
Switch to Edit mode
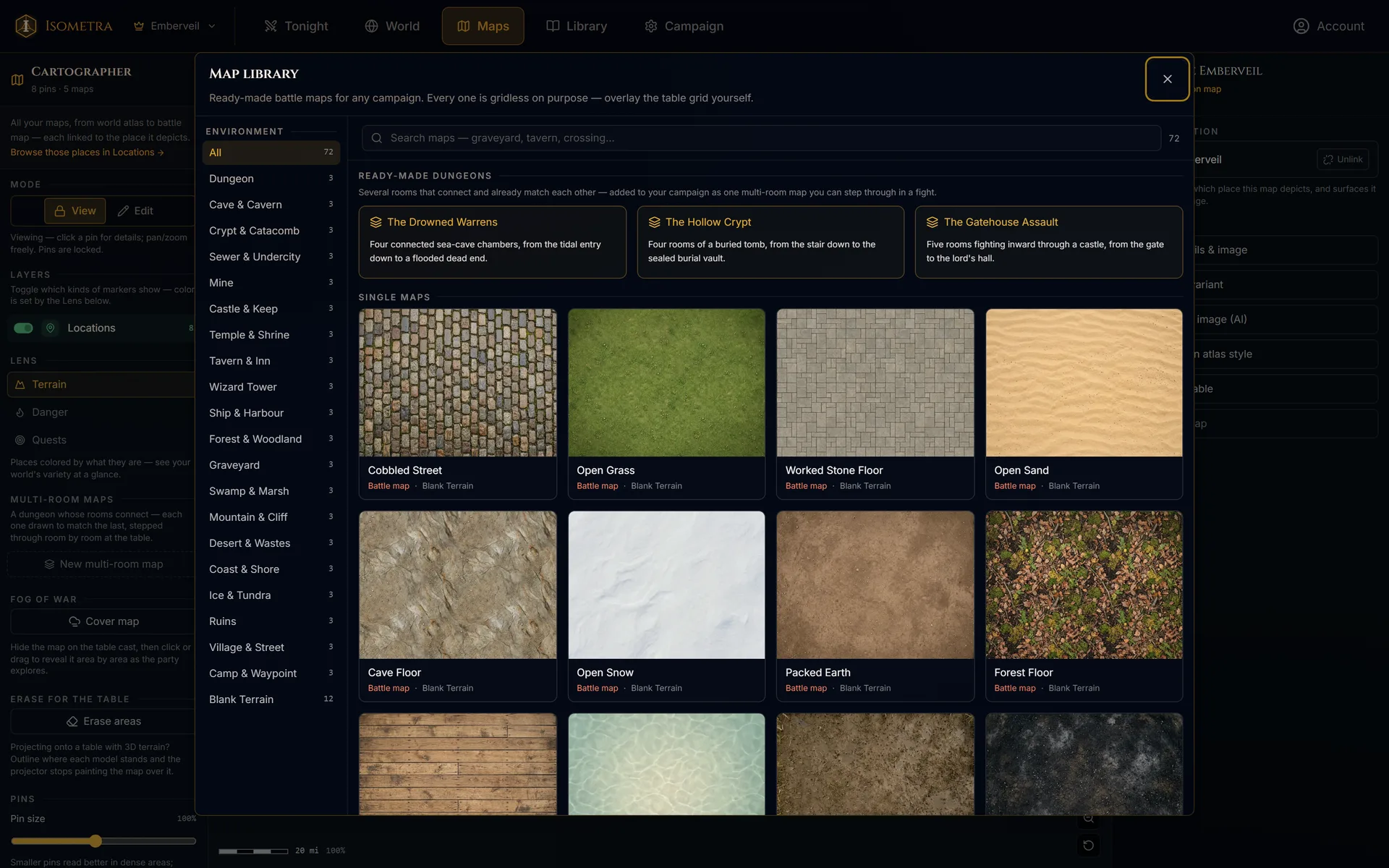coord(136,211)
